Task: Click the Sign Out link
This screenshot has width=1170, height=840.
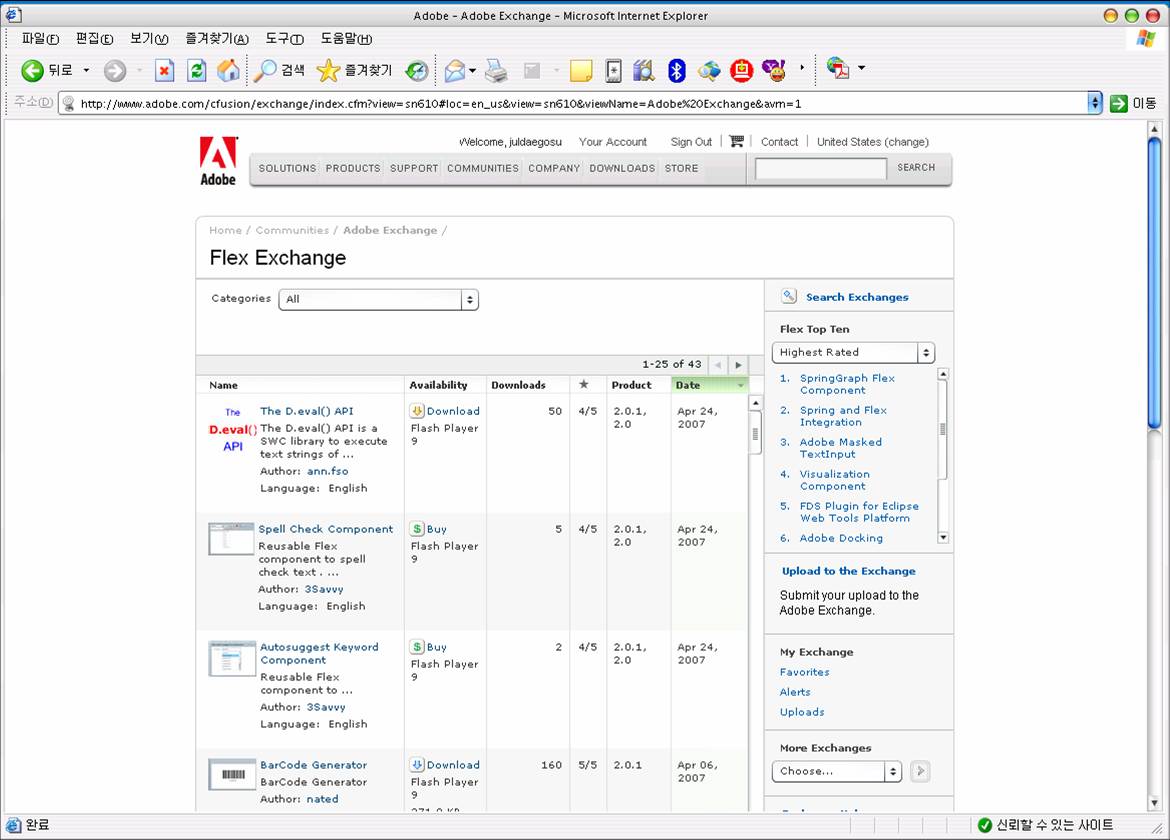Action: 691,142
